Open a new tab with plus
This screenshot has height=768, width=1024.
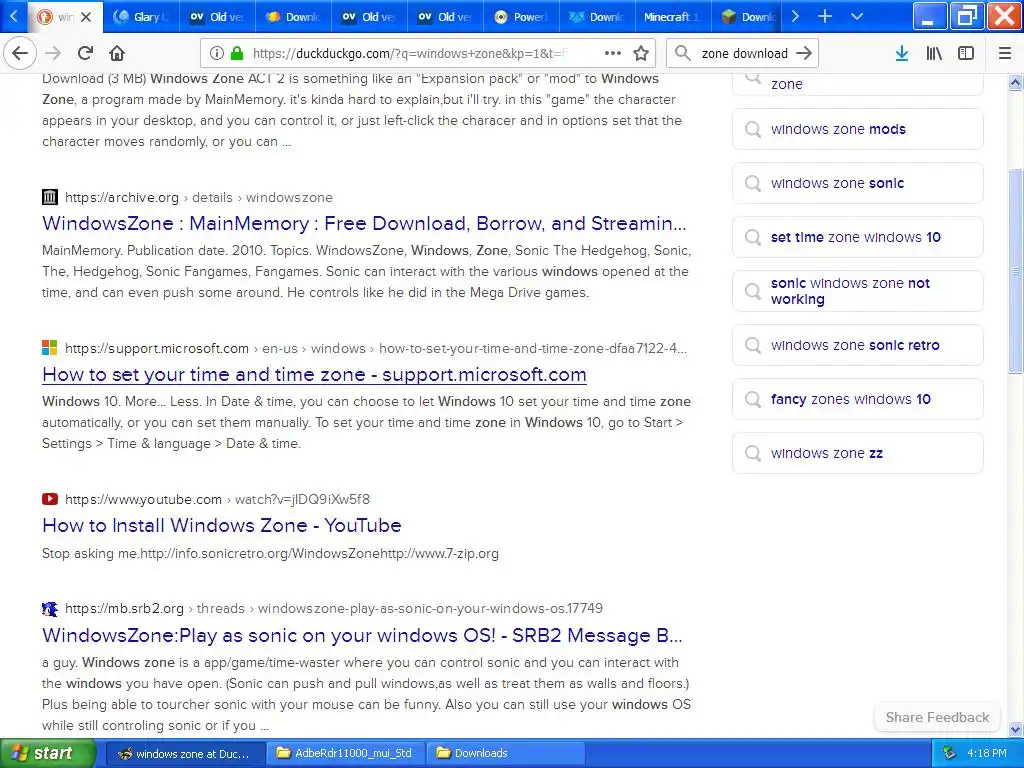[x=825, y=16]
